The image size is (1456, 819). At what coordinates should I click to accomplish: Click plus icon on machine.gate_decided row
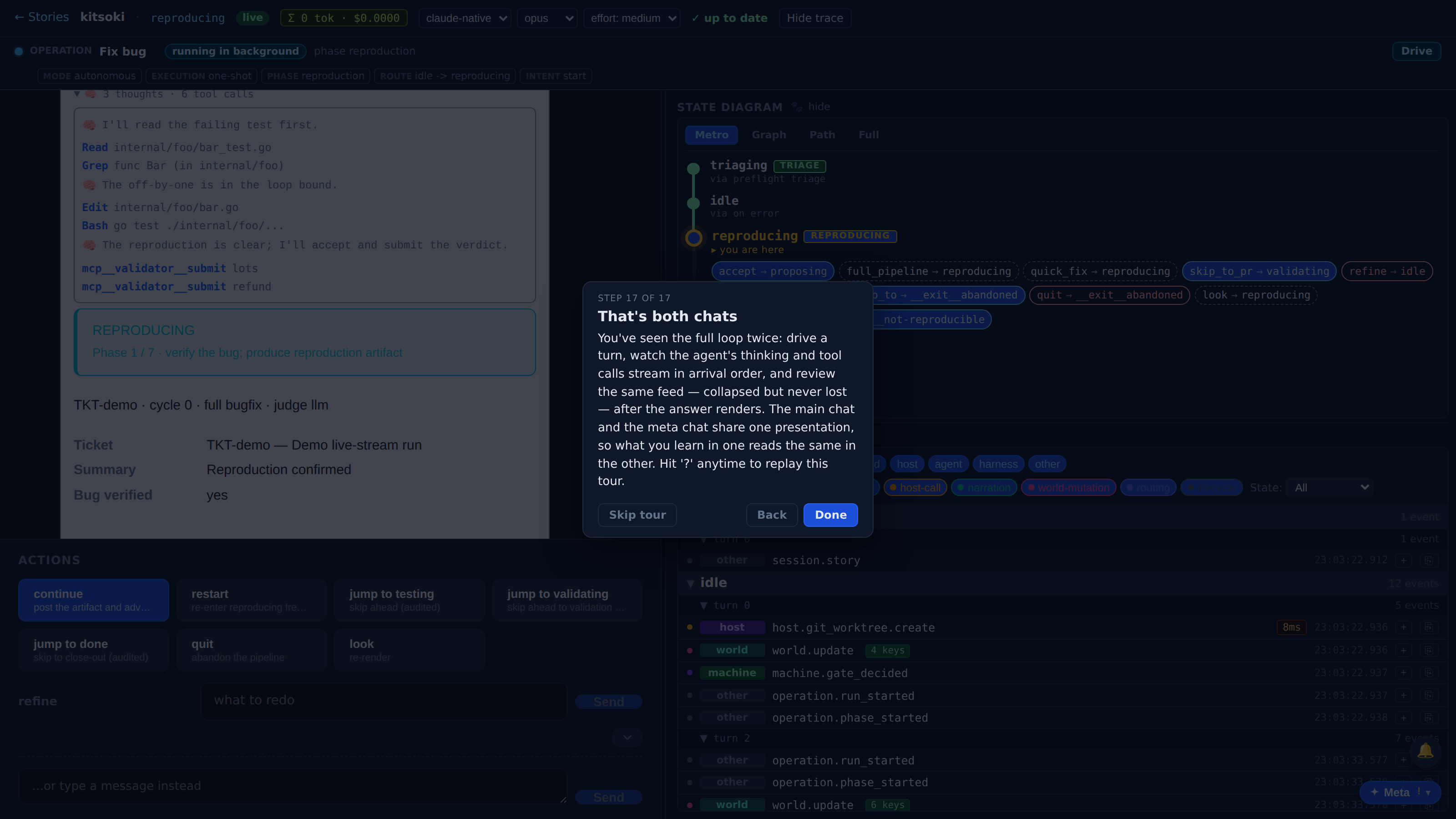point(1403,672)
